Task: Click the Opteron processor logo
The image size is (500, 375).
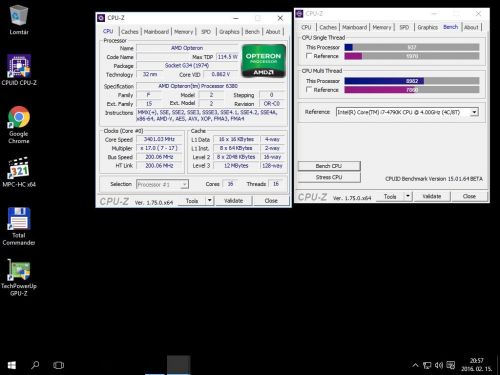Action: click(x=263, y=61)
